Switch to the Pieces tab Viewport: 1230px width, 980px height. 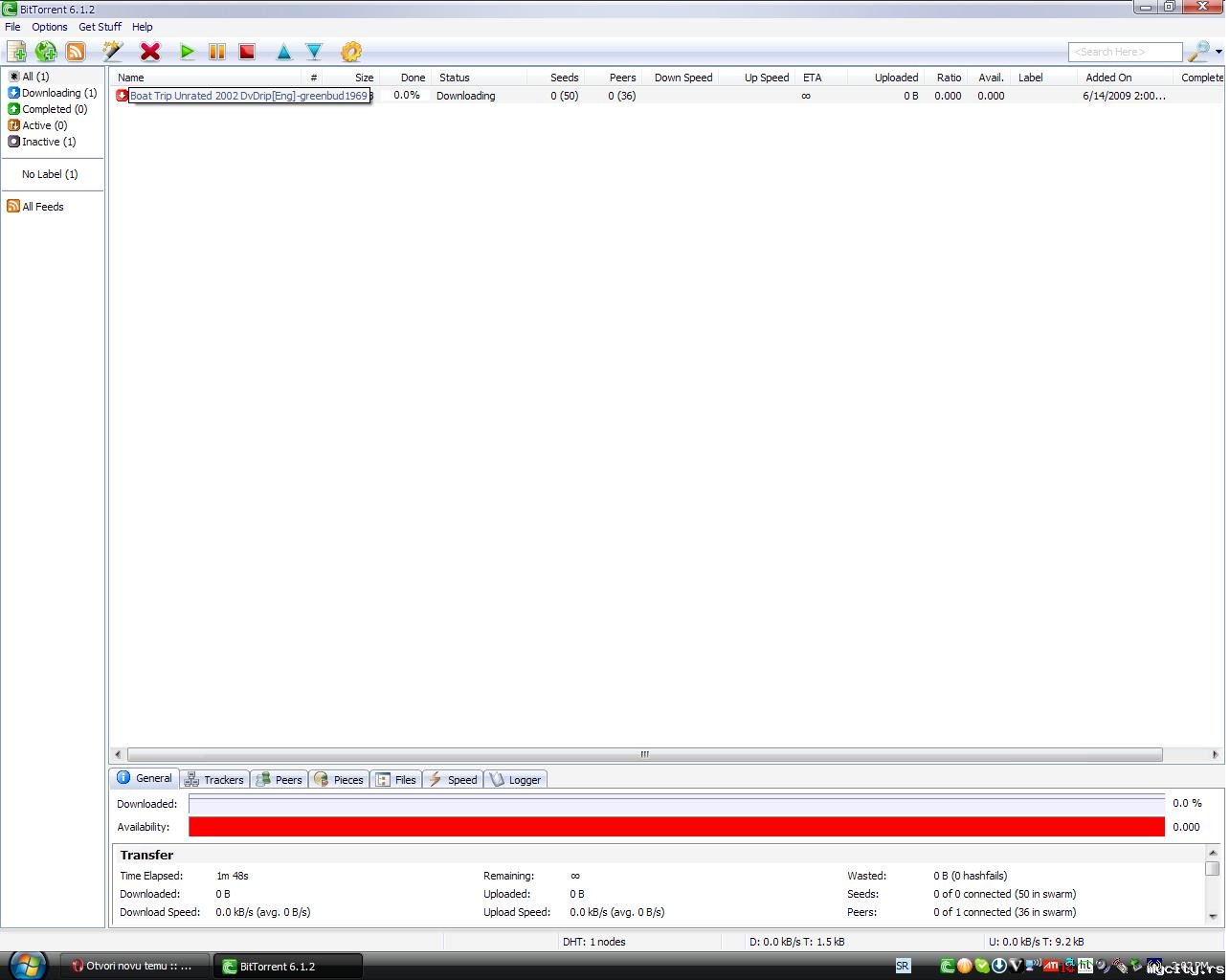point(339,780)
